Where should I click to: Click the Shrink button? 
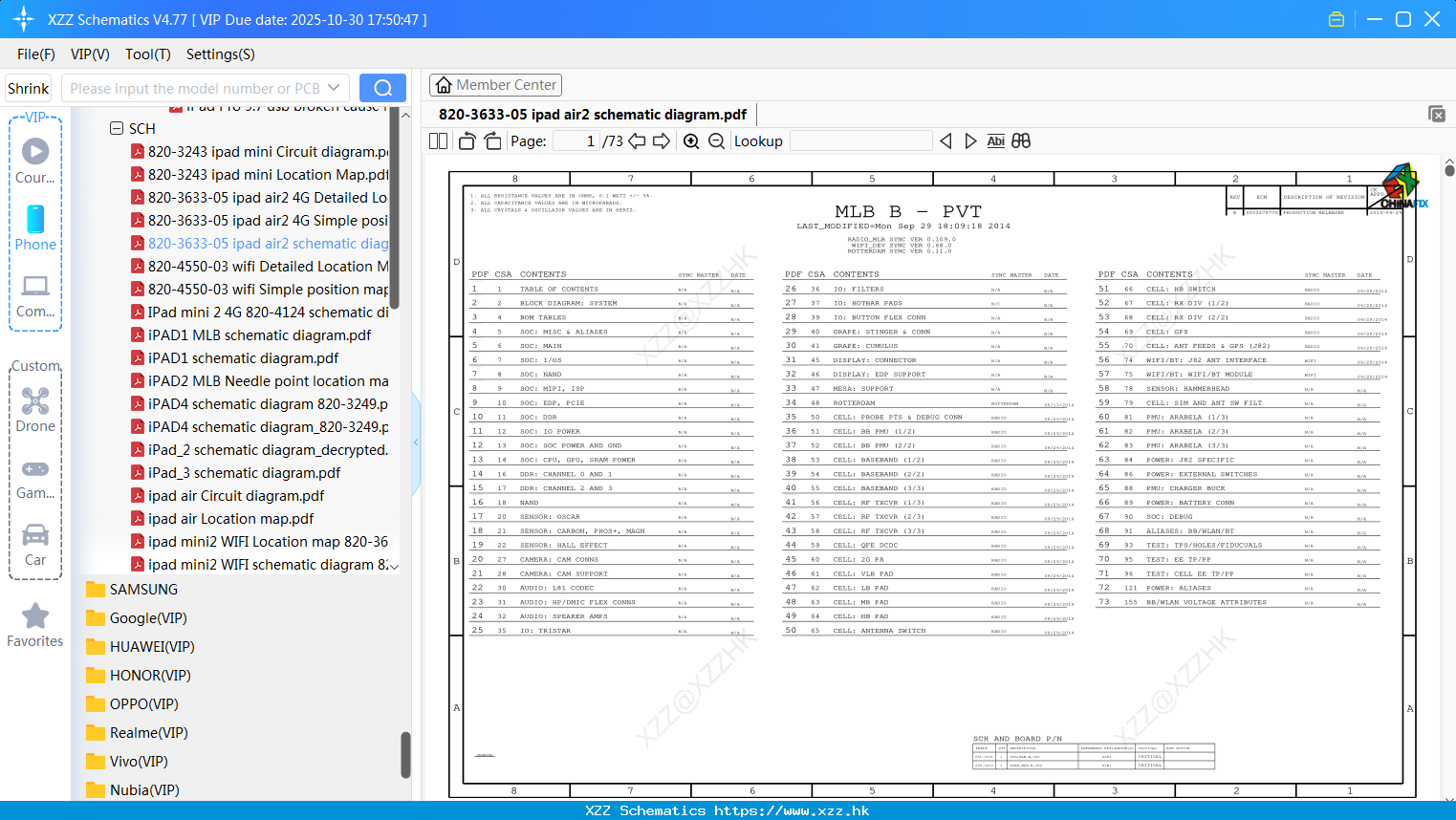(29, 88)
